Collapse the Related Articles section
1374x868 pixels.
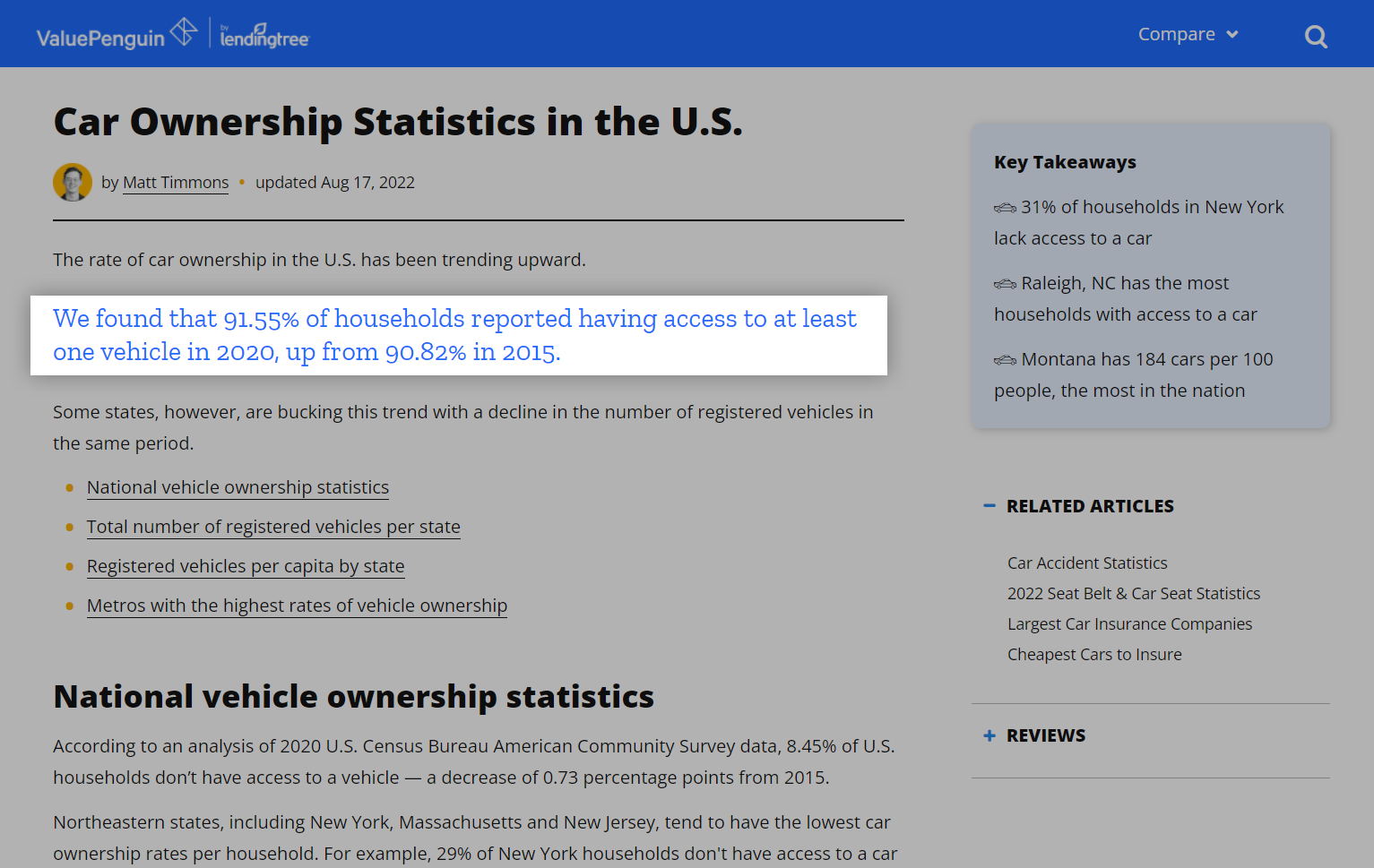pyautogui.click(x=989, y=506)
